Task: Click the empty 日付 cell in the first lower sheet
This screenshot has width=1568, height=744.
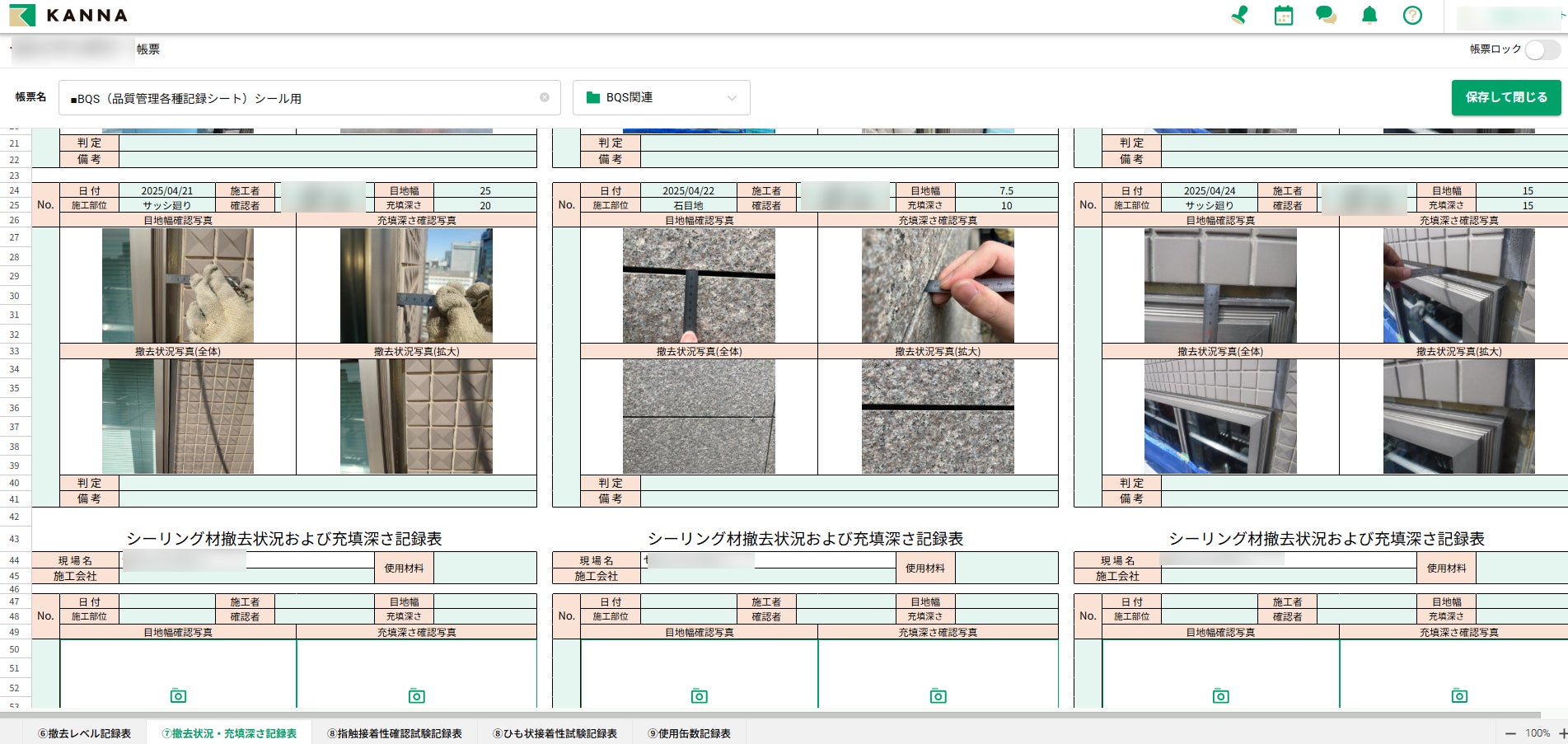Action: coord(167,601)
